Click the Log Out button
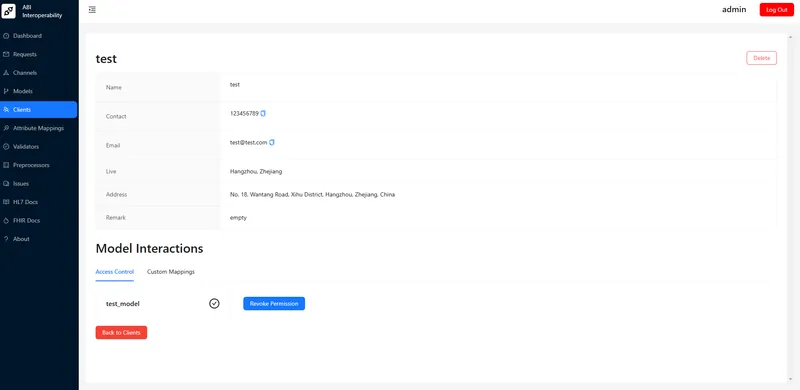The image size is (800, 390). [777, 10]
